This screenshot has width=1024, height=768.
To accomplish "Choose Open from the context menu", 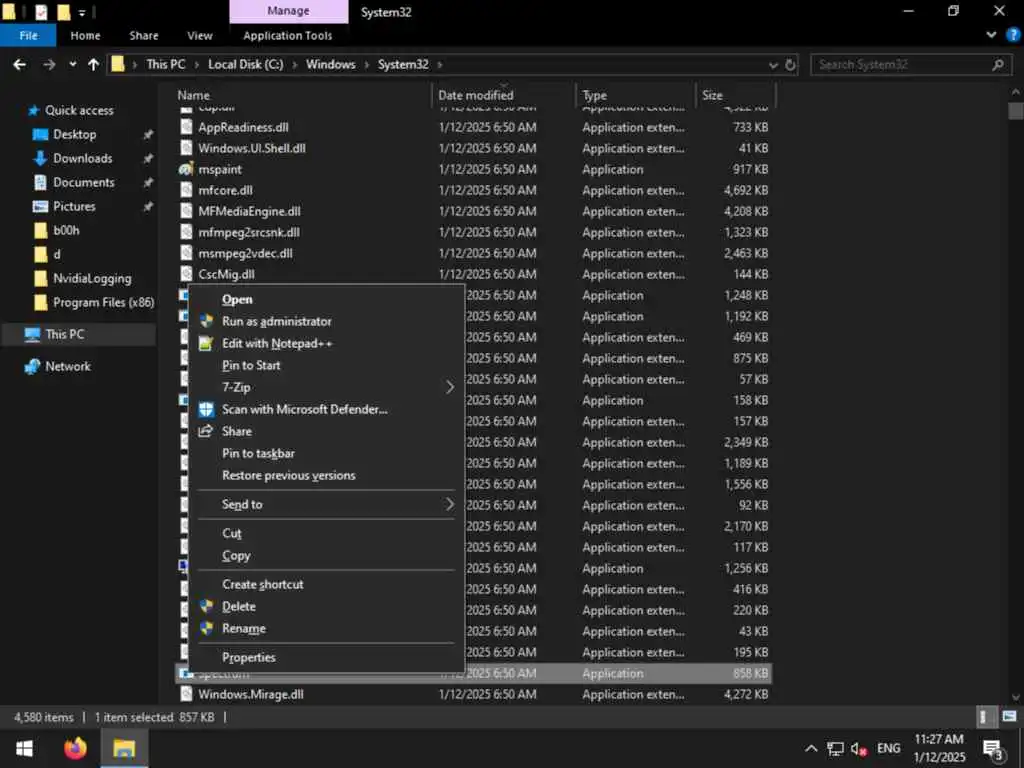I will (237, 300).
